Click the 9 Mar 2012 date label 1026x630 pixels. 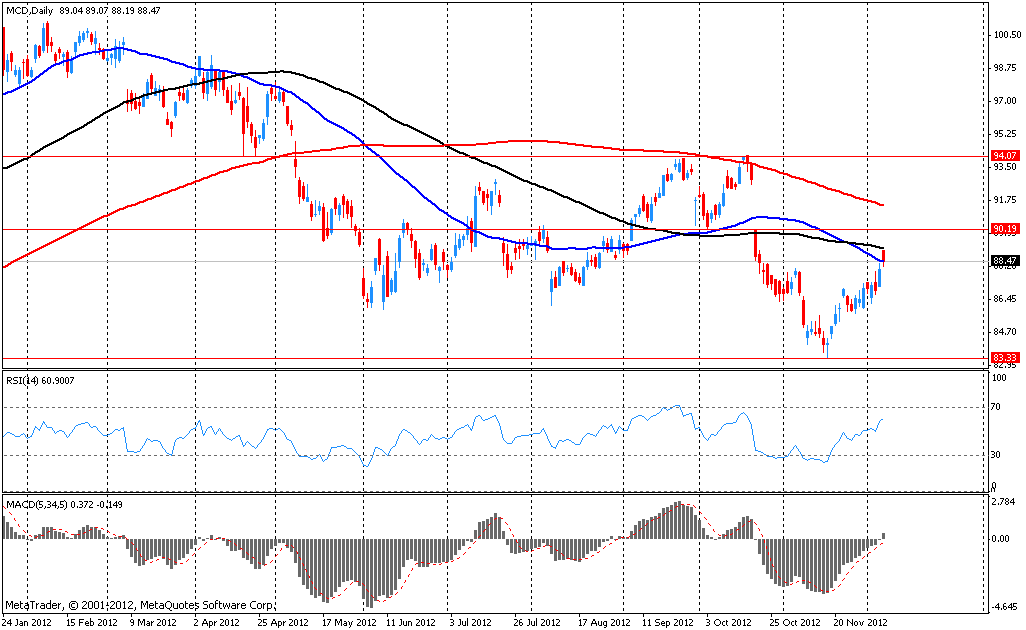coord(153,622)
